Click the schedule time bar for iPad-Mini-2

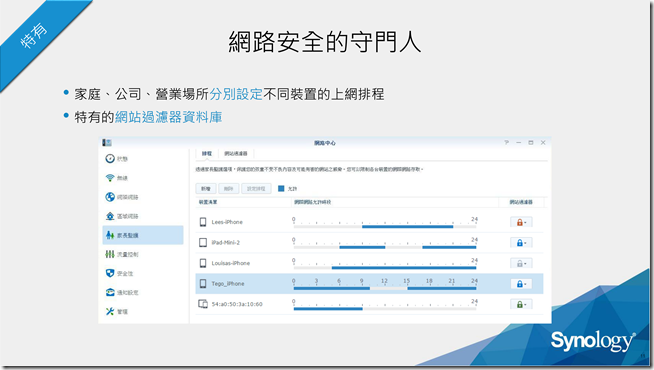coord(385,247)
